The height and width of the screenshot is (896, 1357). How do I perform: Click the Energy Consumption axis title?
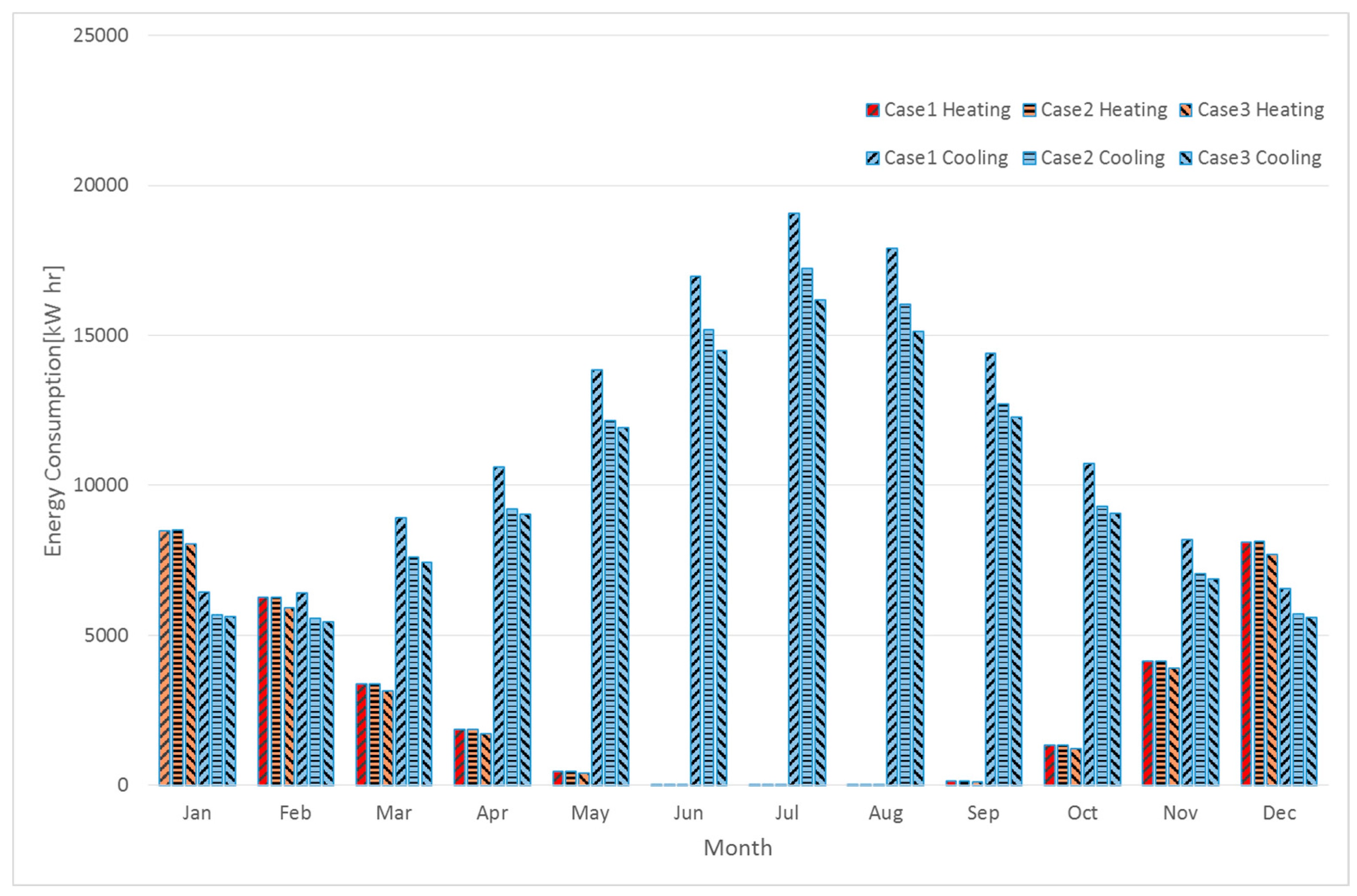53,410
